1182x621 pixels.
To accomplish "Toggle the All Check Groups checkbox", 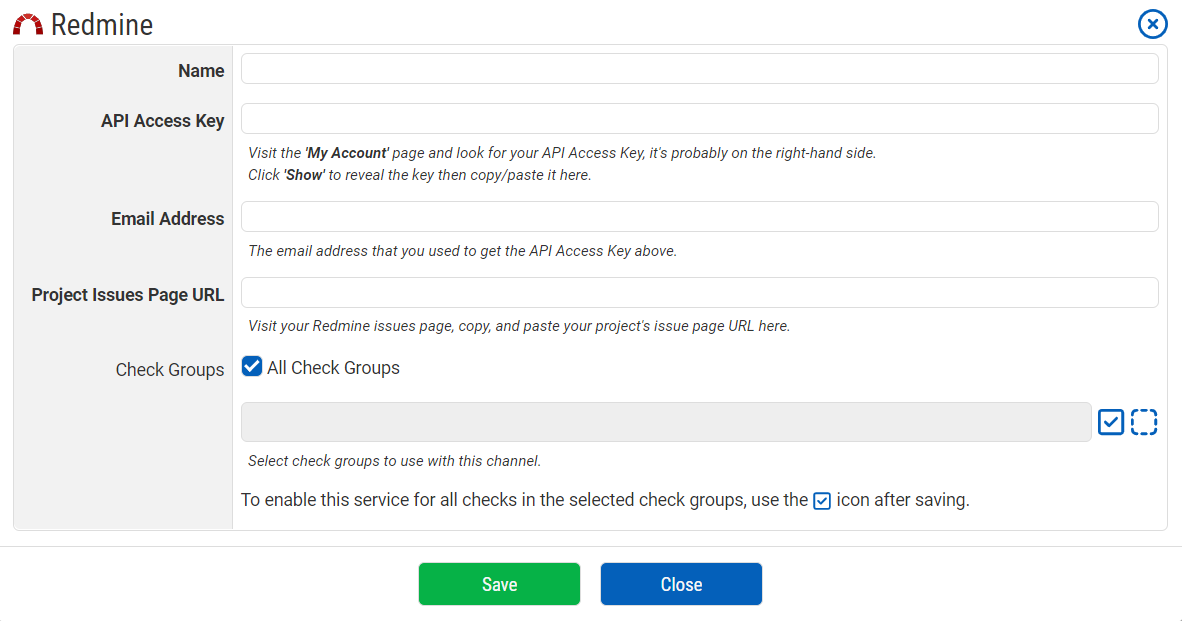I will [252, 367].
